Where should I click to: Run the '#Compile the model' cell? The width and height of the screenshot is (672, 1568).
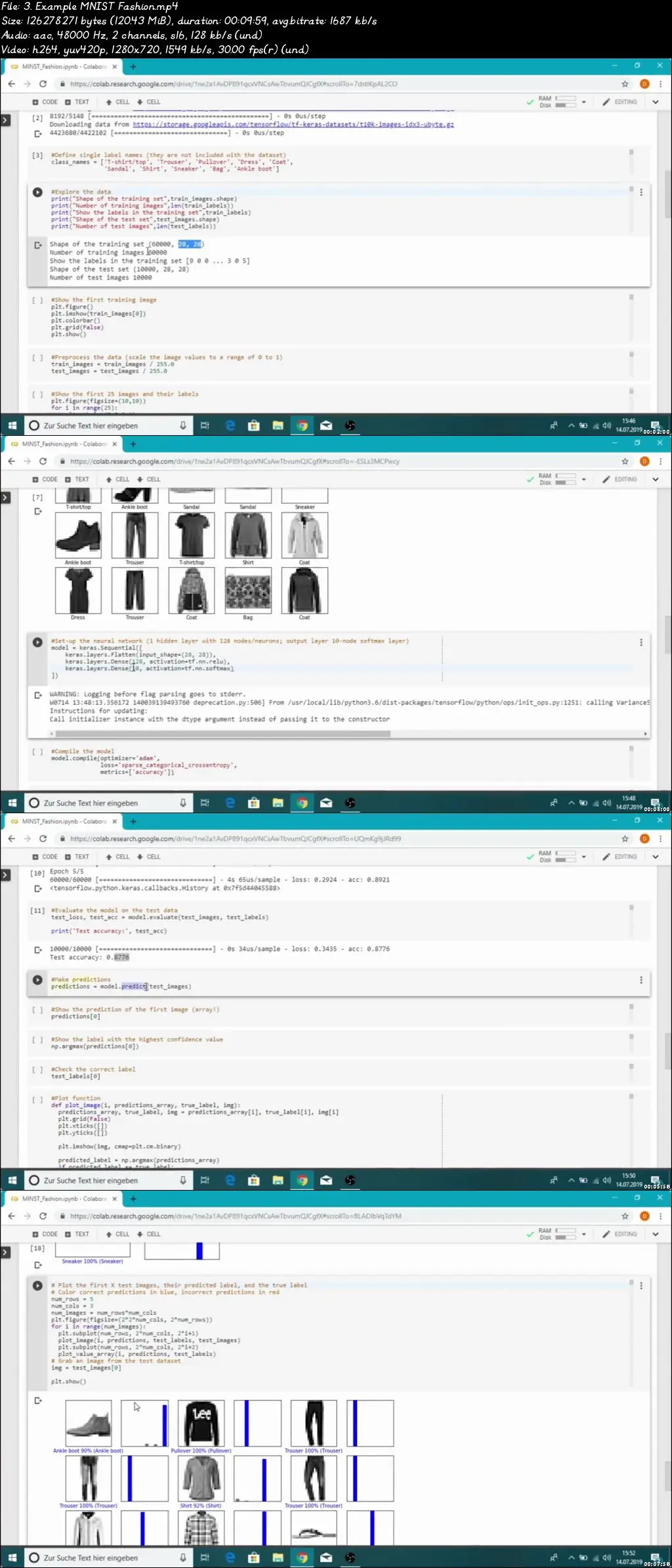pos(37,752)
